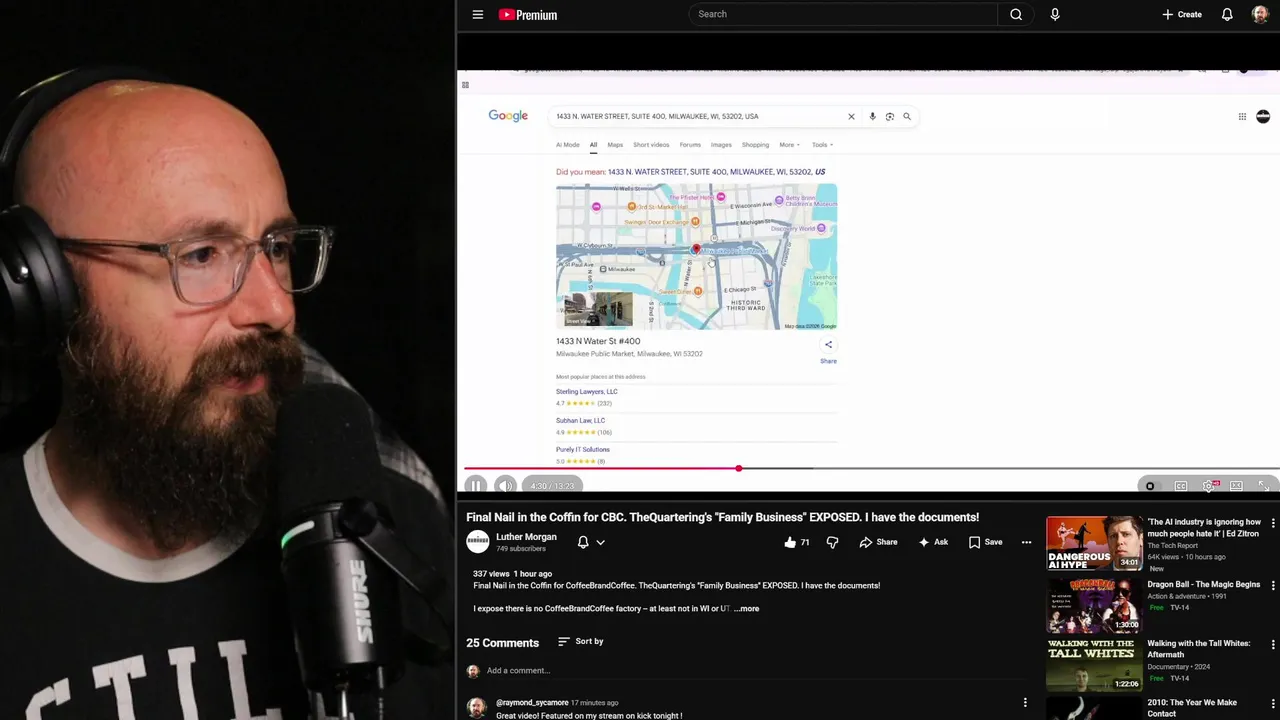Open the YouTube guide hamburger menu
Viewport: 1280px width, 720px height.
[478, 15]
